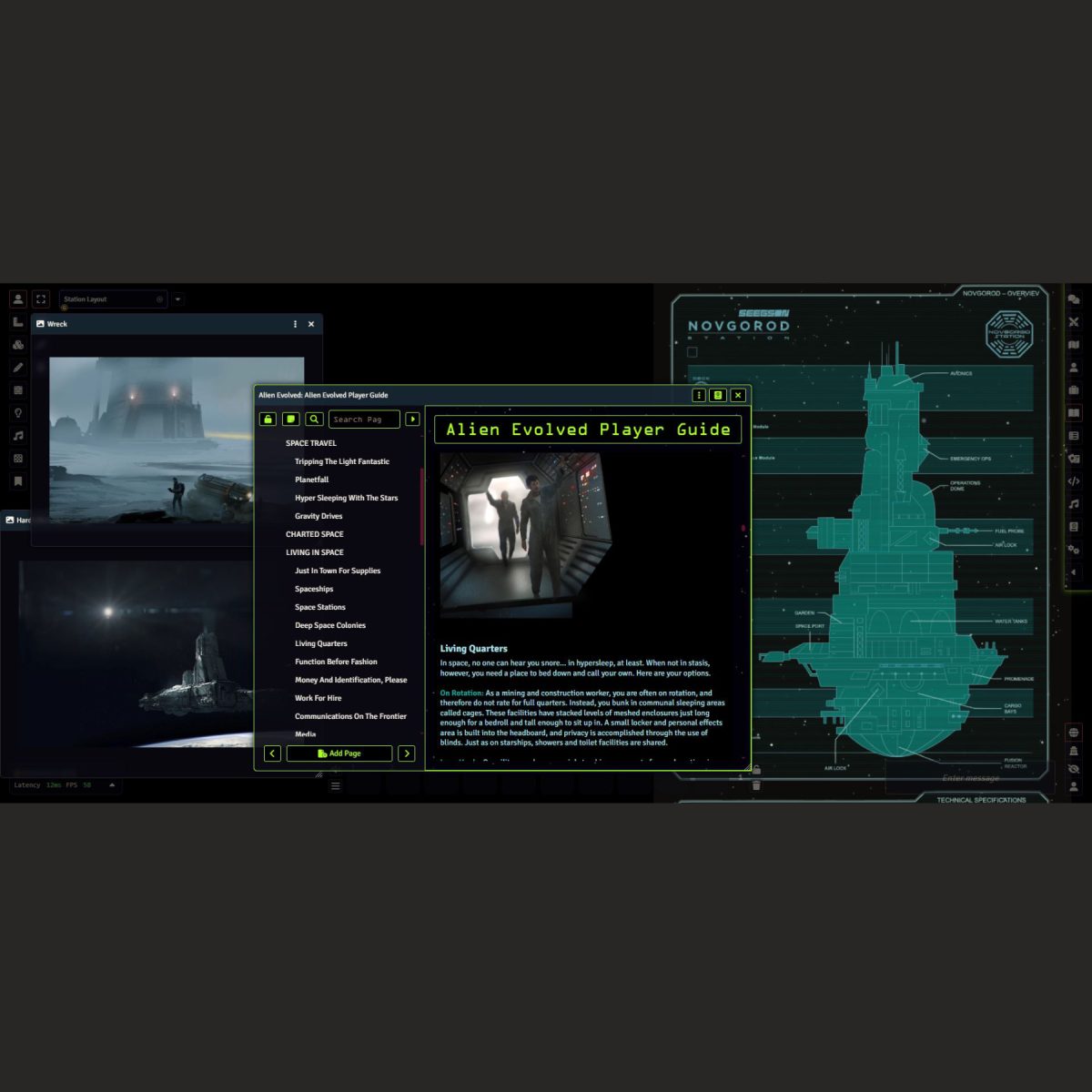
Task: Collapse journal table of contents arrow
Action: click(412, 420)
